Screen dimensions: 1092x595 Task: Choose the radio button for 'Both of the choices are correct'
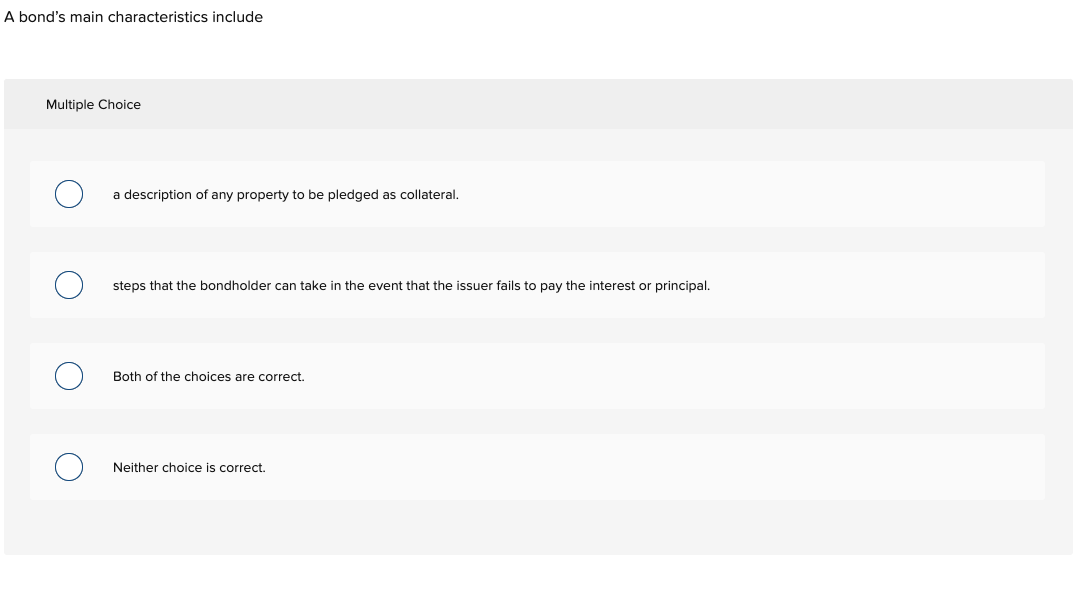tap(69, 376)
